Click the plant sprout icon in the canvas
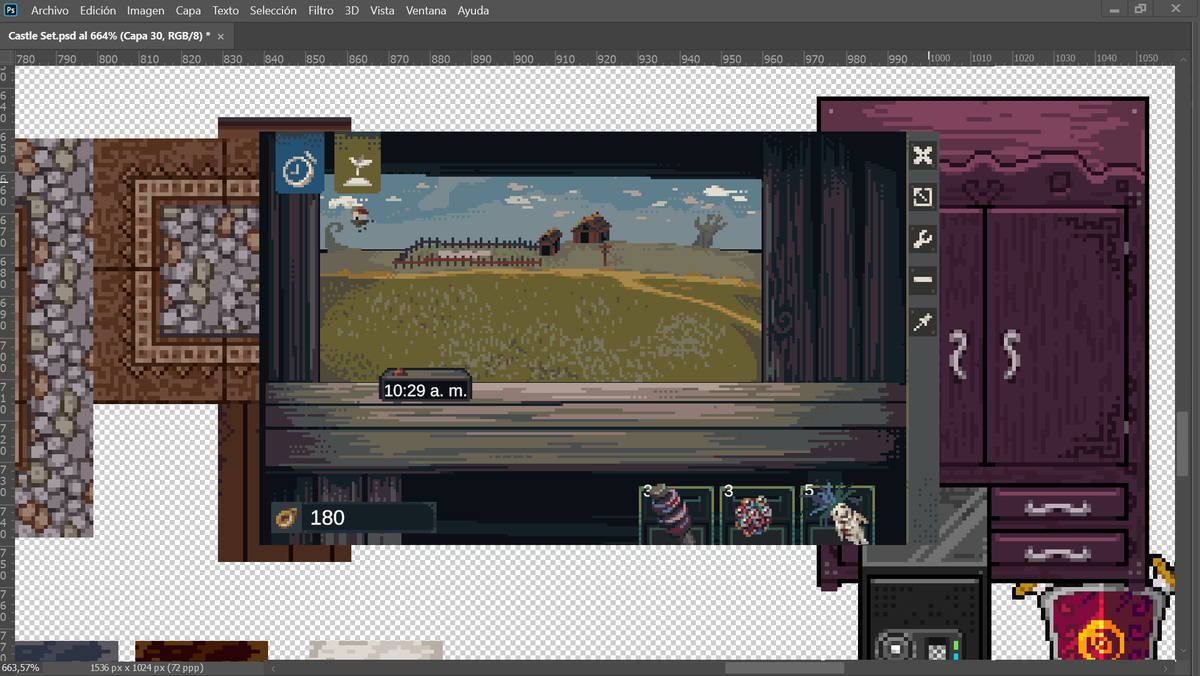 pyautogui.click(x=357, y=164)
